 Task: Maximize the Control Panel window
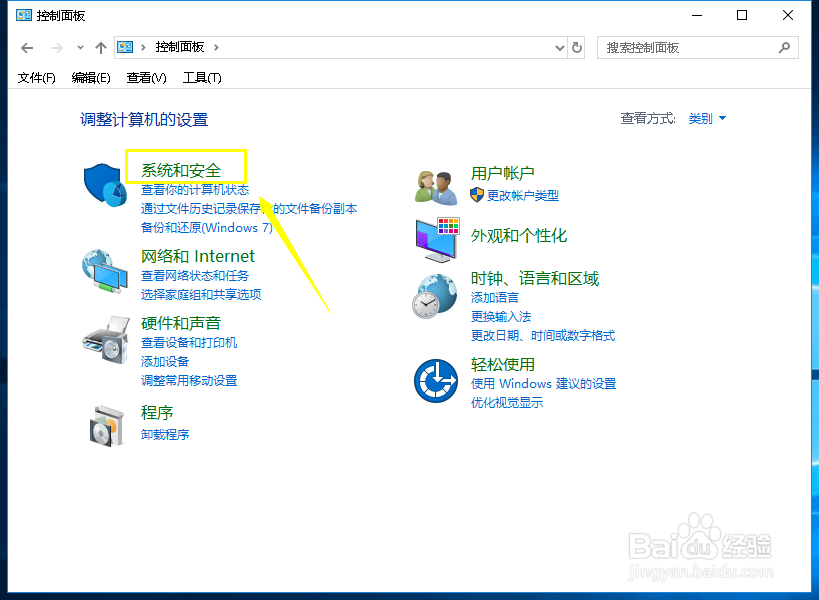tap(742, 15)
